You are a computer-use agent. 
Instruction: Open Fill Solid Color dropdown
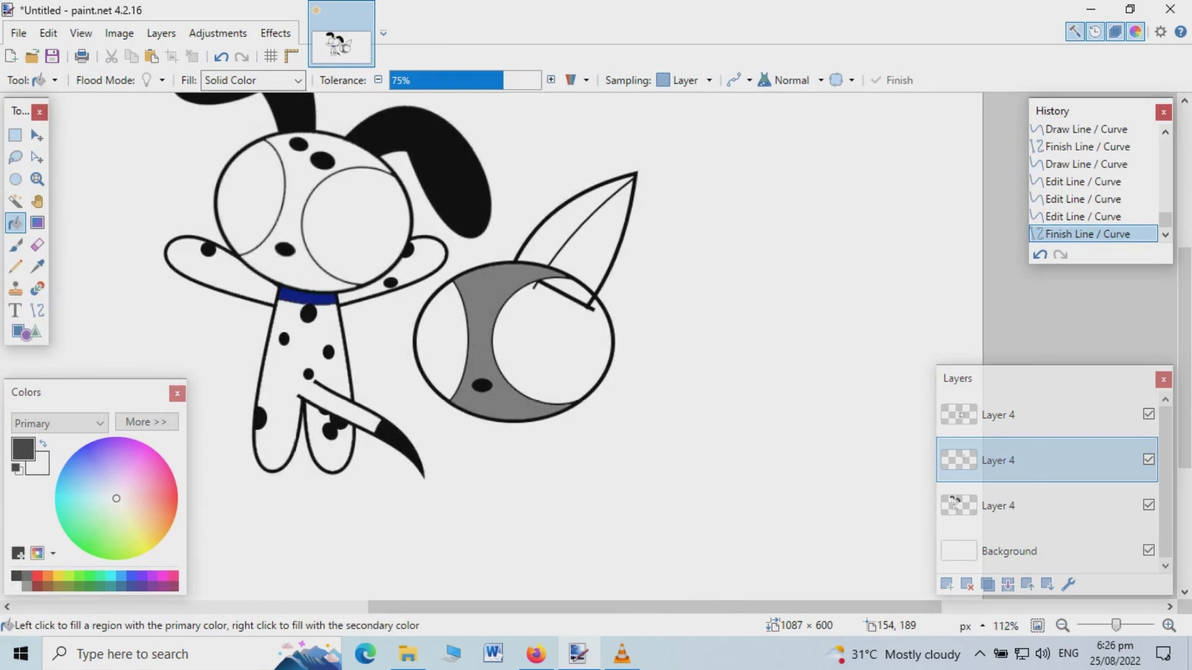click(x=252, y=80)
